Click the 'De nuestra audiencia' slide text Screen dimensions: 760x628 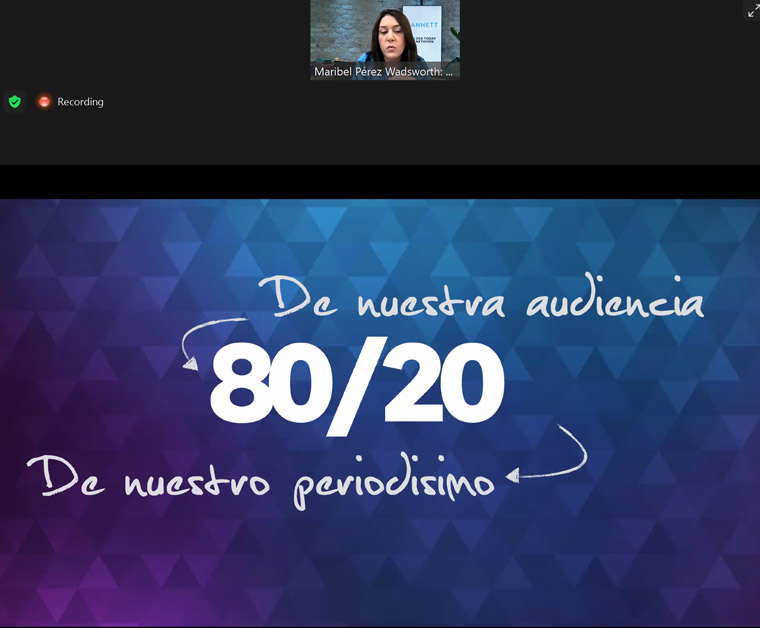(482, 297)
